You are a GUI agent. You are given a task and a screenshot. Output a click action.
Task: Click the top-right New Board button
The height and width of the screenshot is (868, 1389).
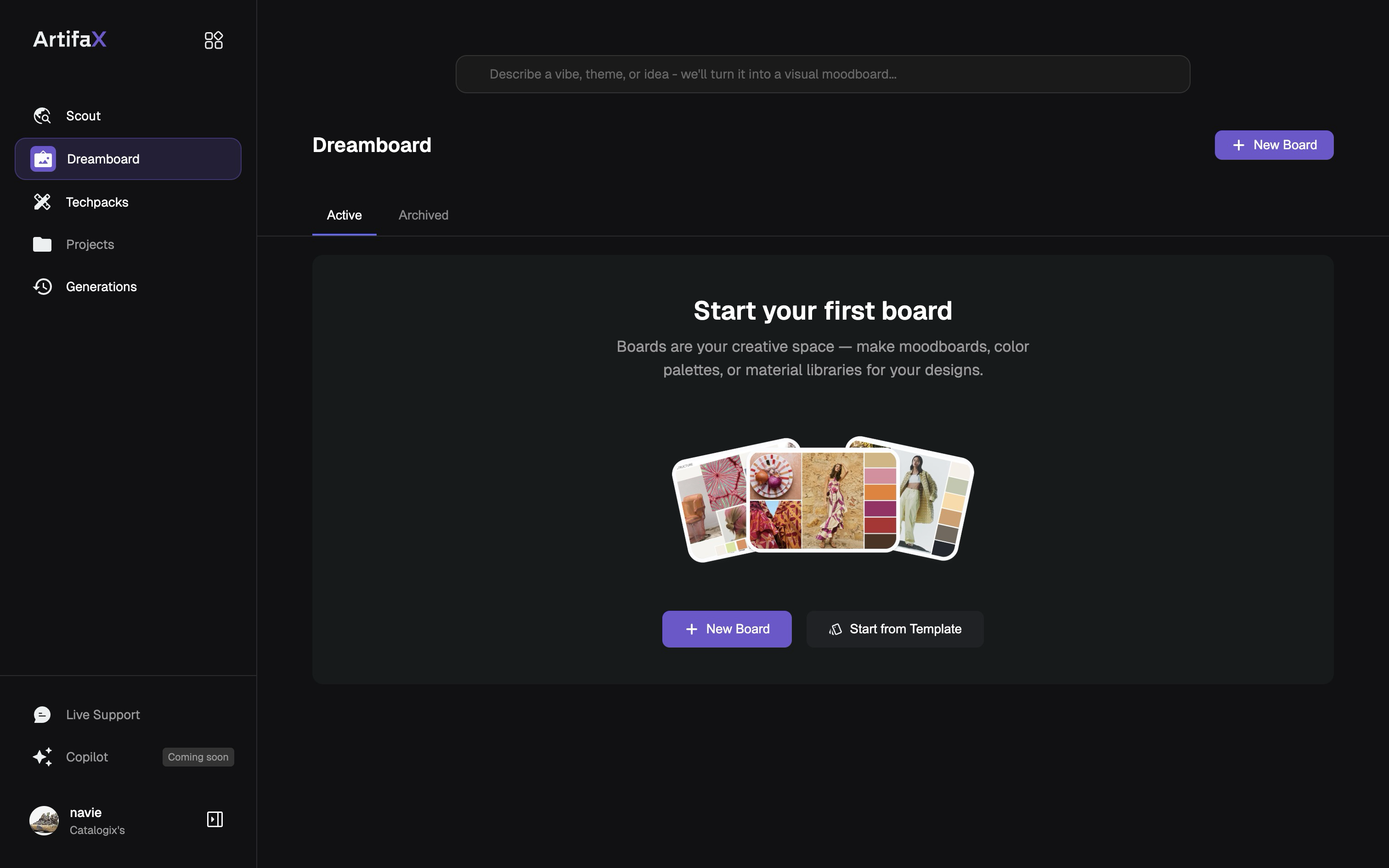[x=1274, y=145]
